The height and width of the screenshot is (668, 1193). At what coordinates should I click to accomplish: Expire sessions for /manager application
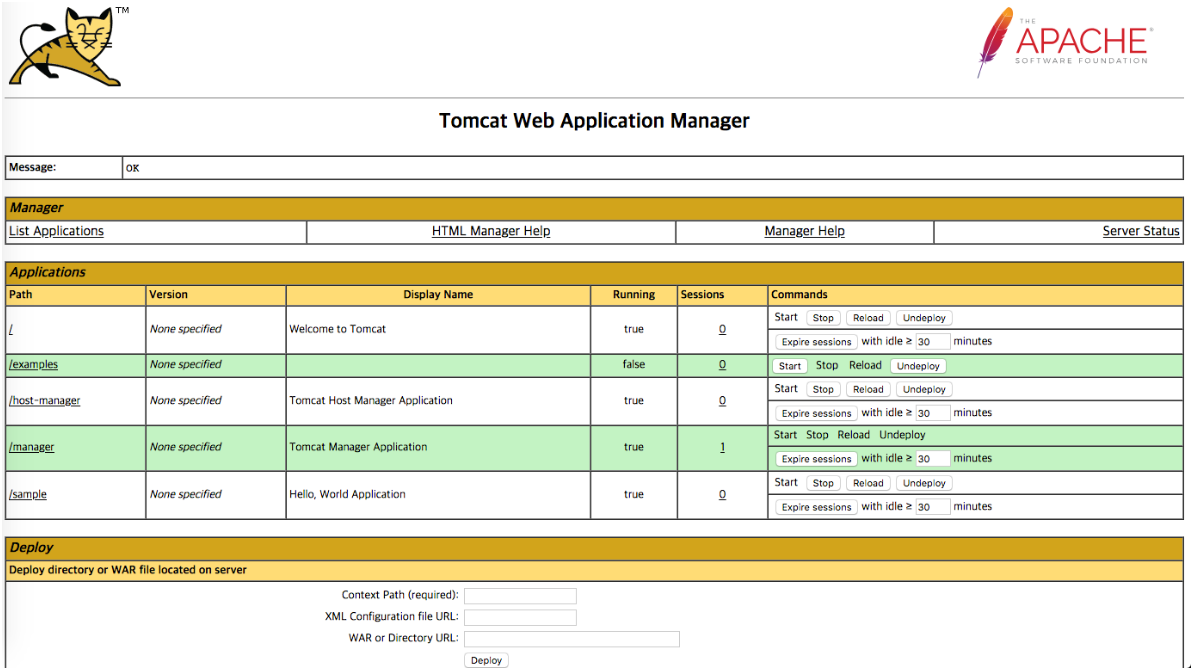click(x=816, y=459)
